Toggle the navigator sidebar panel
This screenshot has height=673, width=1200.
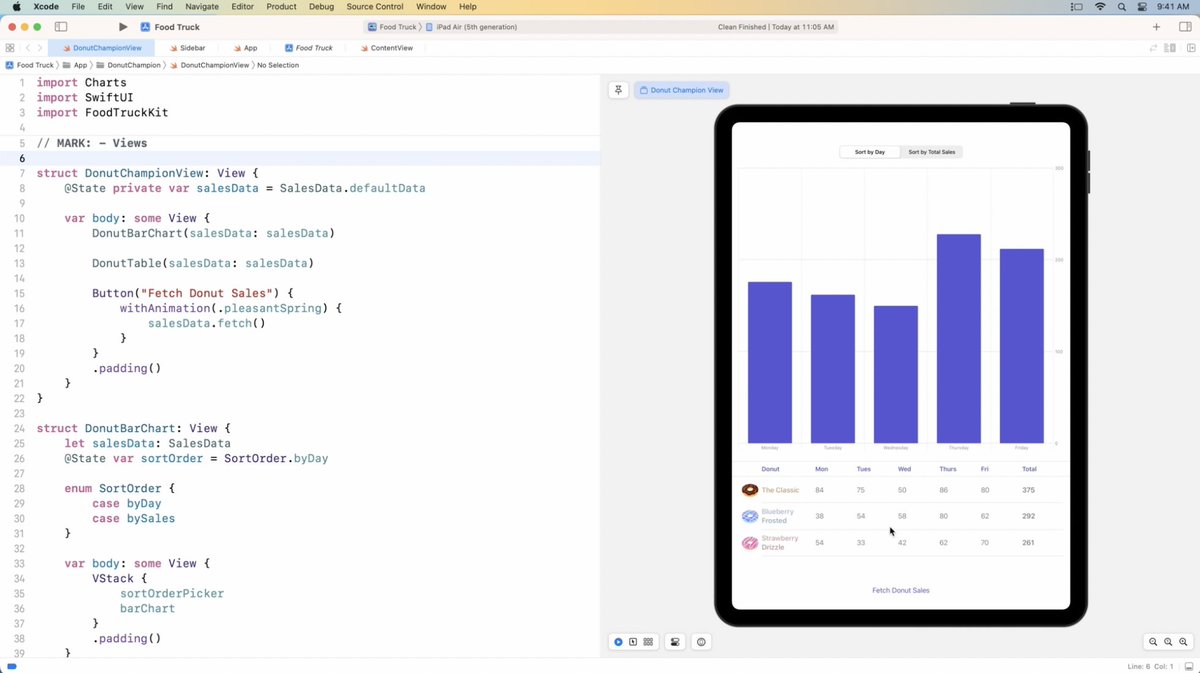click(61, 27)
